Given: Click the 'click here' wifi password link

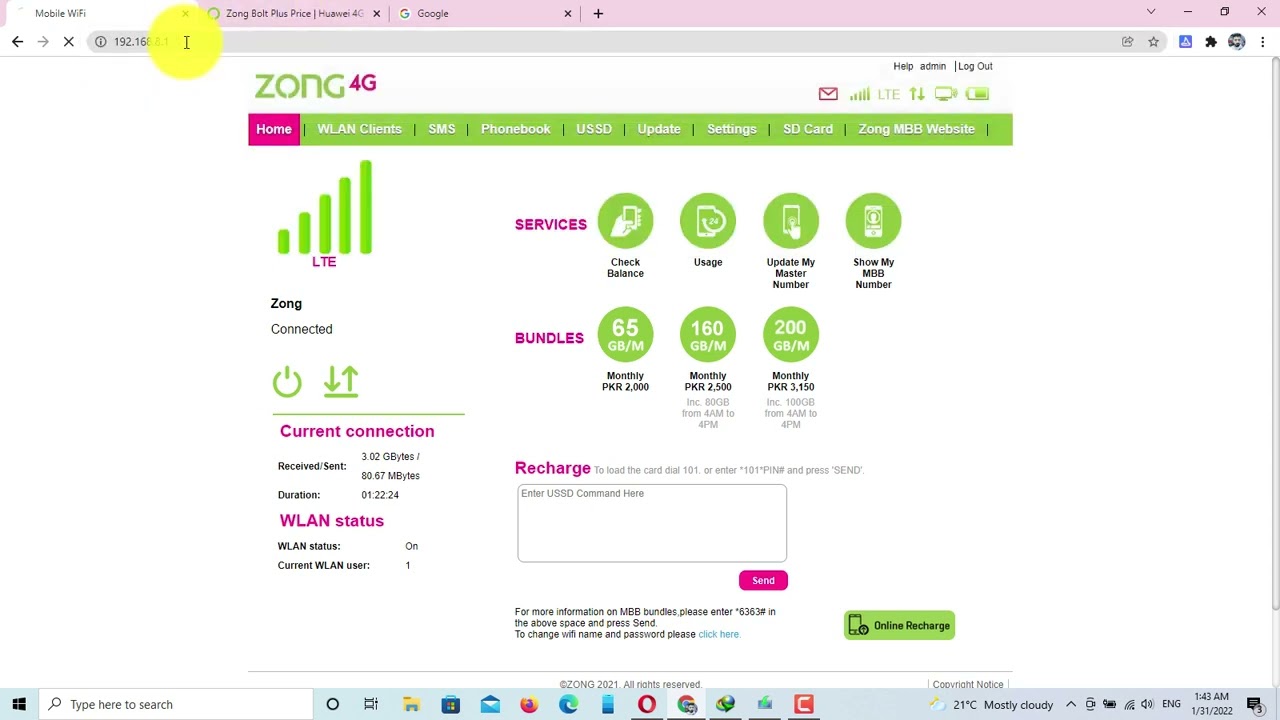Looking at the screenshot, I should click(719, 634).
